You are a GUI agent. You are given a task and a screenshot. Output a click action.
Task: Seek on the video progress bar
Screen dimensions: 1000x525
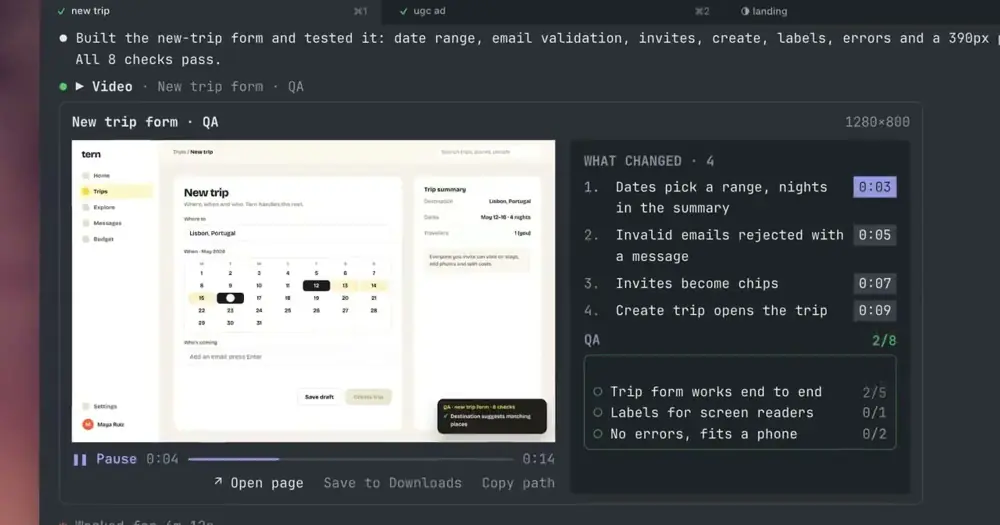point(350,459)
